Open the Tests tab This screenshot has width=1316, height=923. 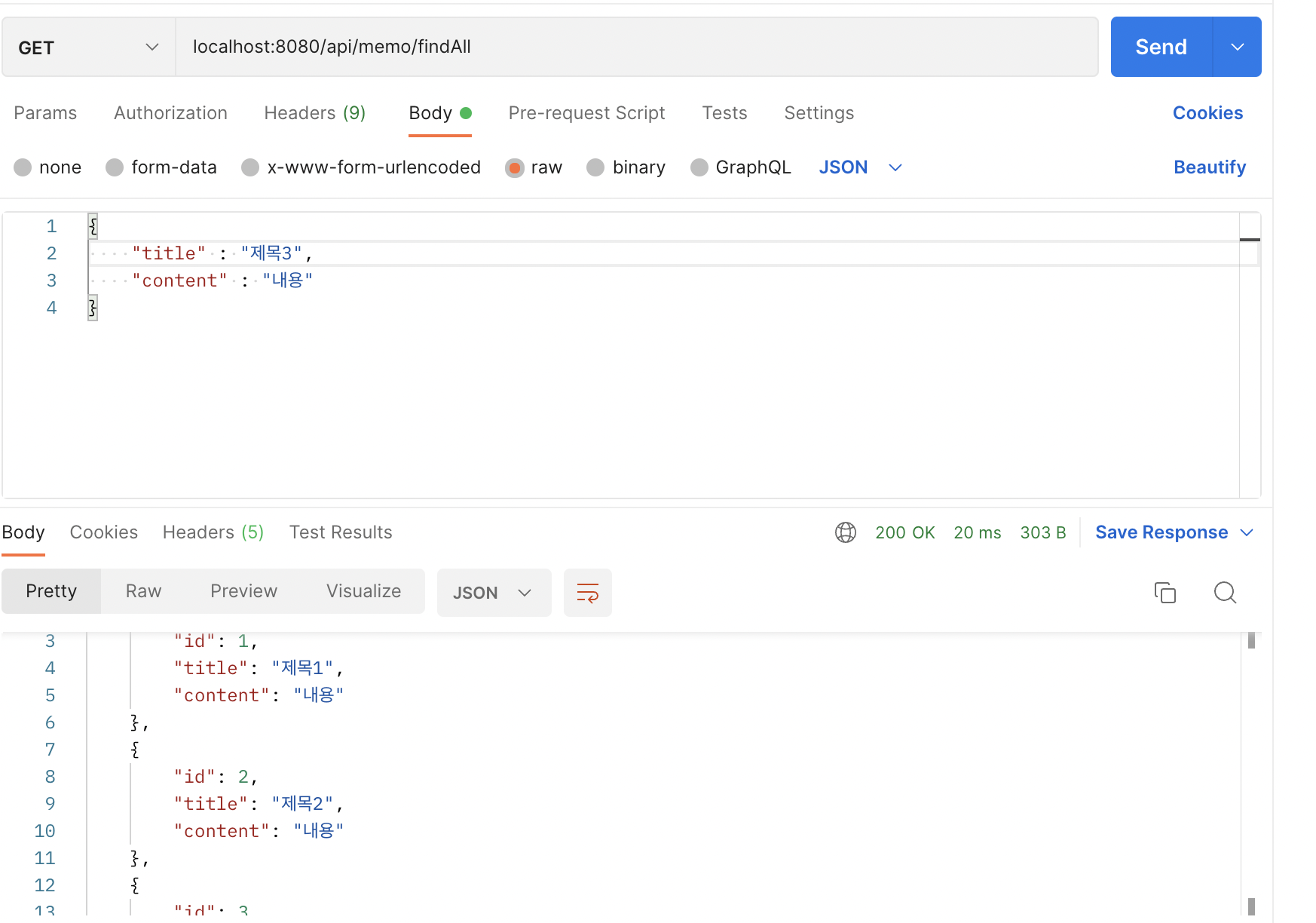[724, 113]
